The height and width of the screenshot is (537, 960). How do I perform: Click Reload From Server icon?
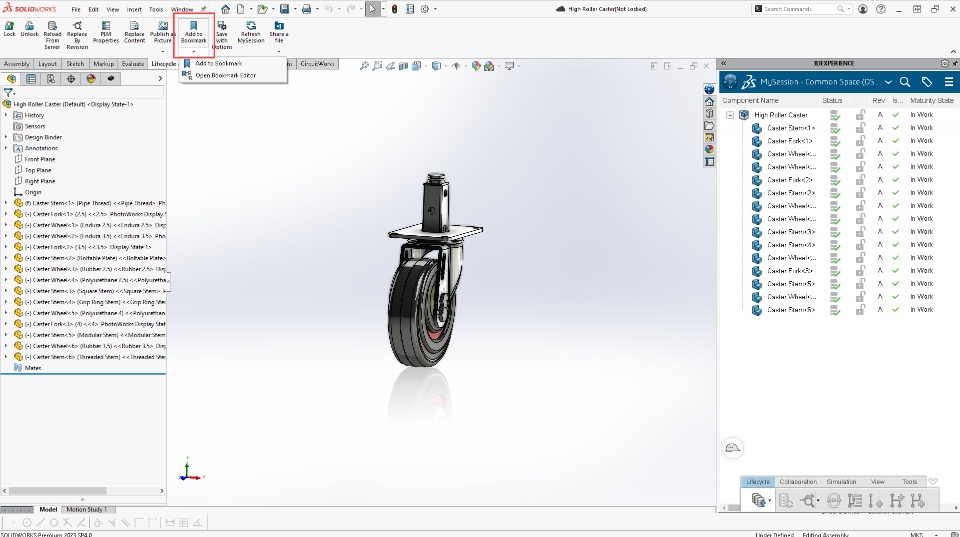[x=52, y=24]
